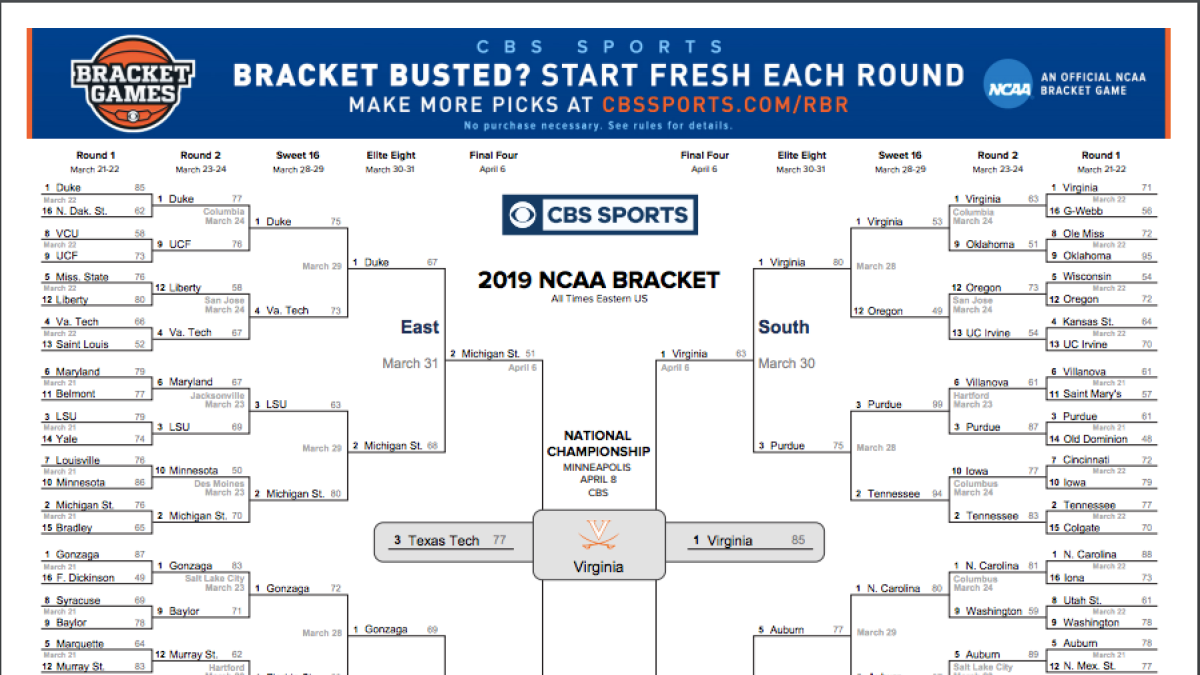This screenshot has height=675, width=1200.
Task: Click the NCAA blue circle logo
Action: (x=1007, y=84)
